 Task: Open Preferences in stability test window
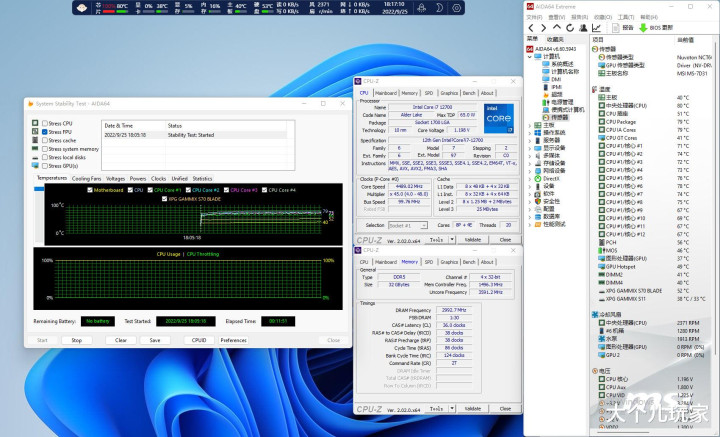234,340
